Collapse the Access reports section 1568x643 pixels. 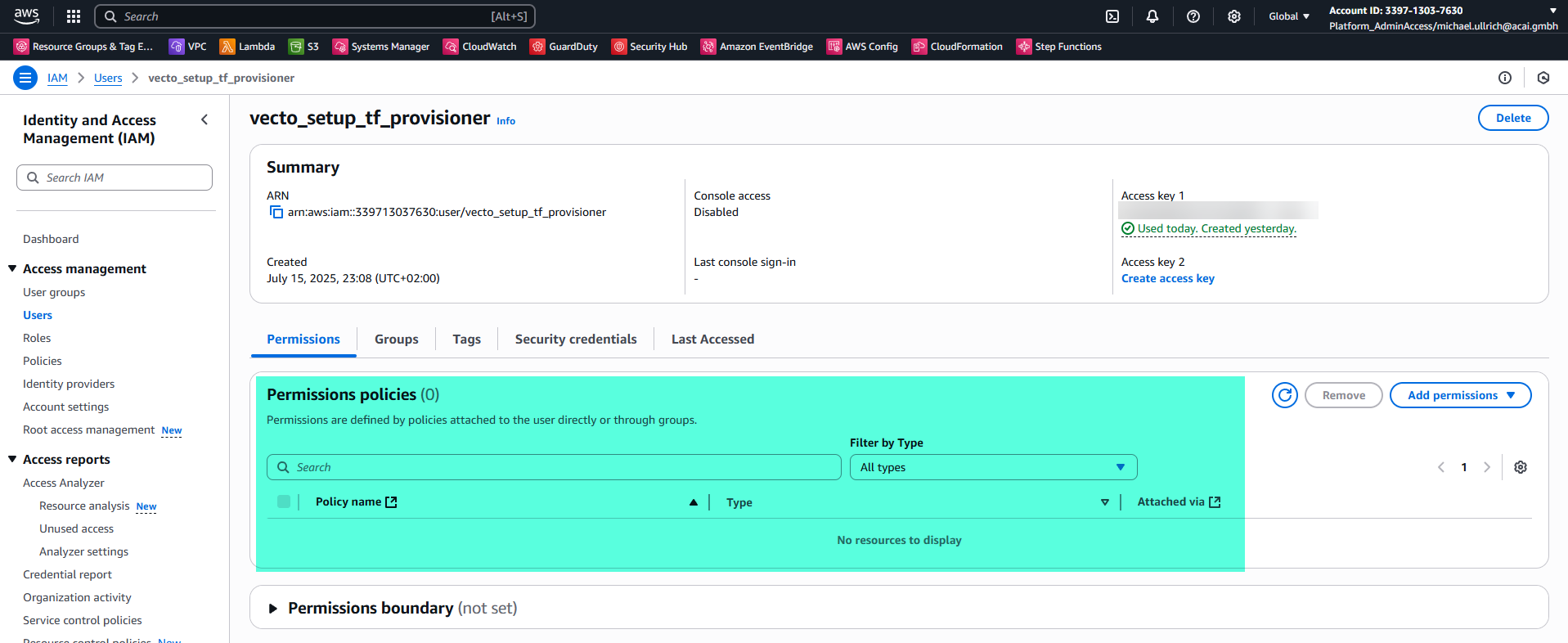12,459
